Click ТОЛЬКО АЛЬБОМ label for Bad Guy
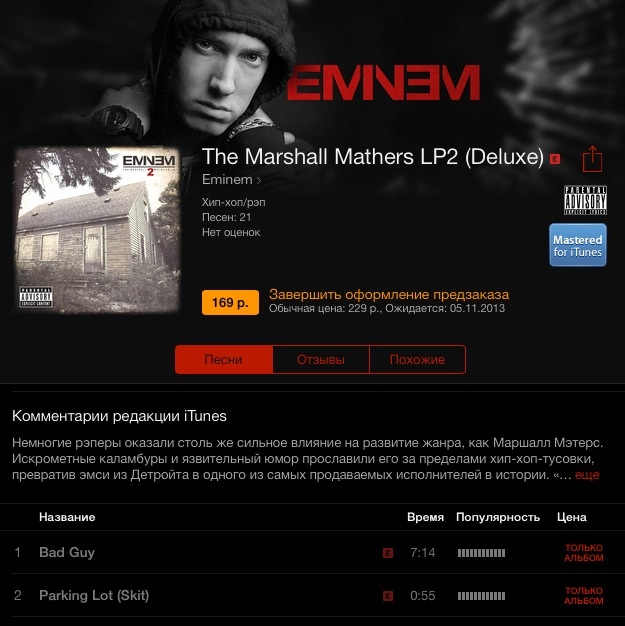625x626 pixels. pyautogui.click(x=583, y=553)
